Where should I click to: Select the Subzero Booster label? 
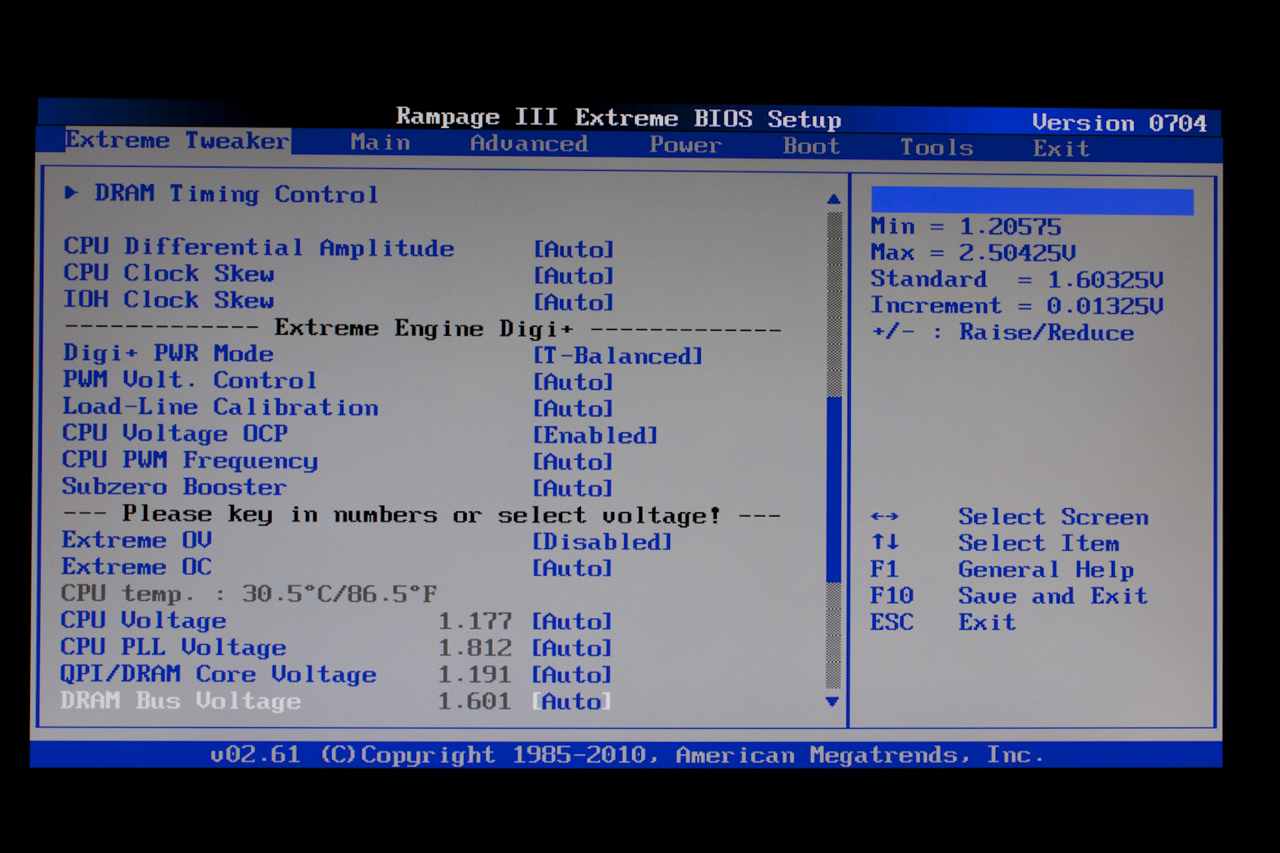(x=174, y=487)
